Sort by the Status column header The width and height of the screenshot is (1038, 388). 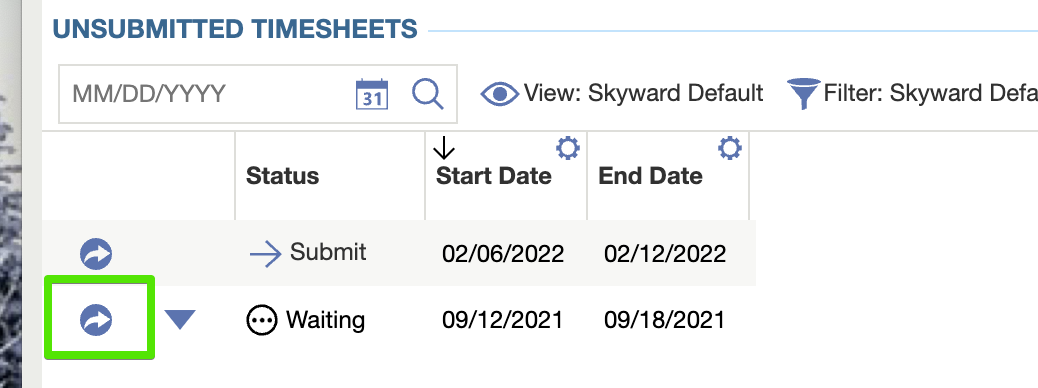point(283,176)
